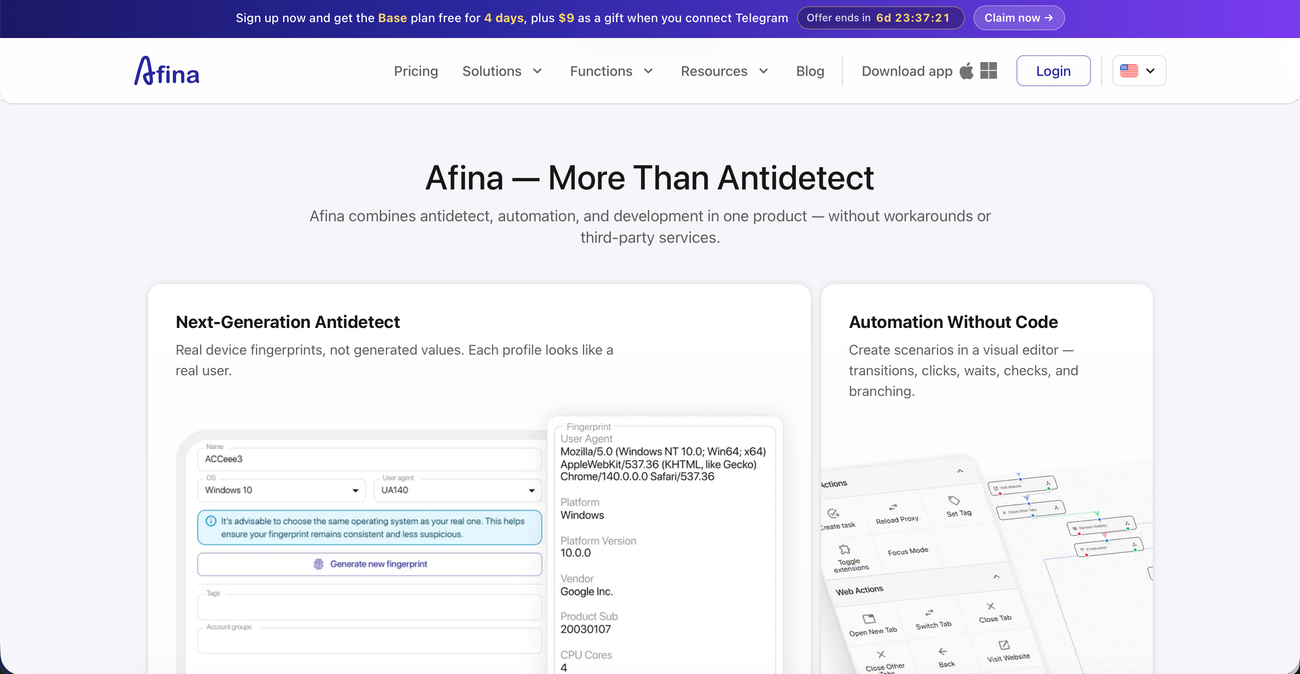Image resolution: width=1300 pixels, height=674 pixels.
Task: Click the Create task icon
Action: 834,512
